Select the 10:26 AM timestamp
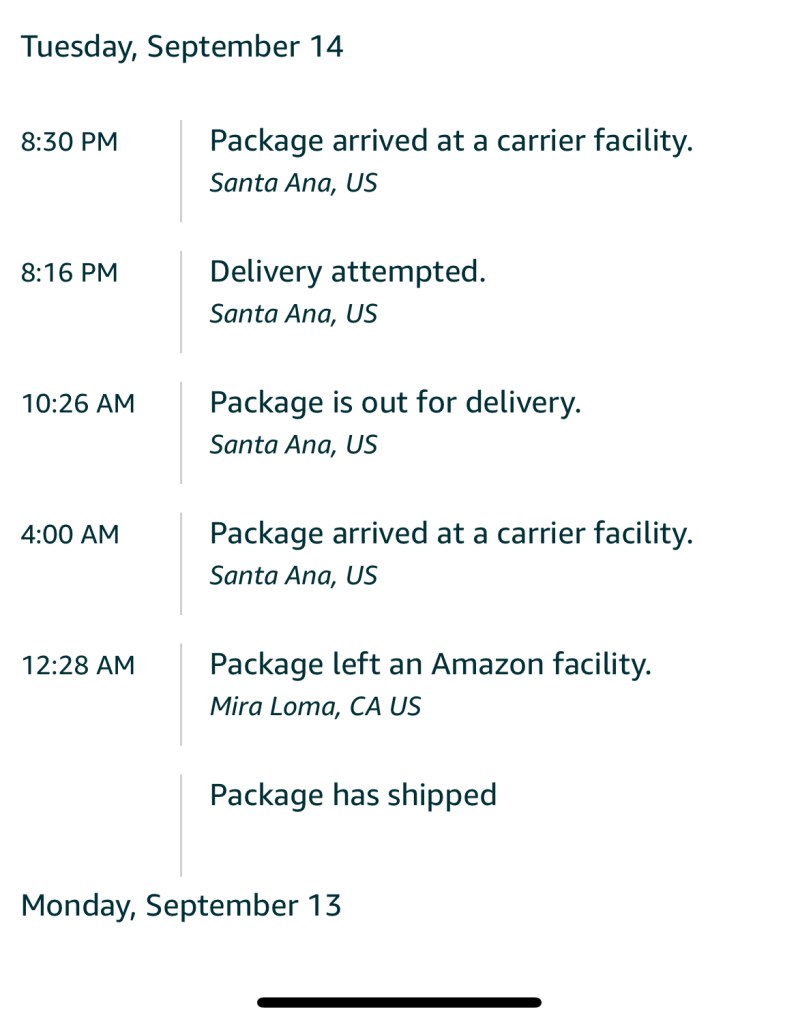The height and width of the screenshot is (1024, 798). point(77,403)
